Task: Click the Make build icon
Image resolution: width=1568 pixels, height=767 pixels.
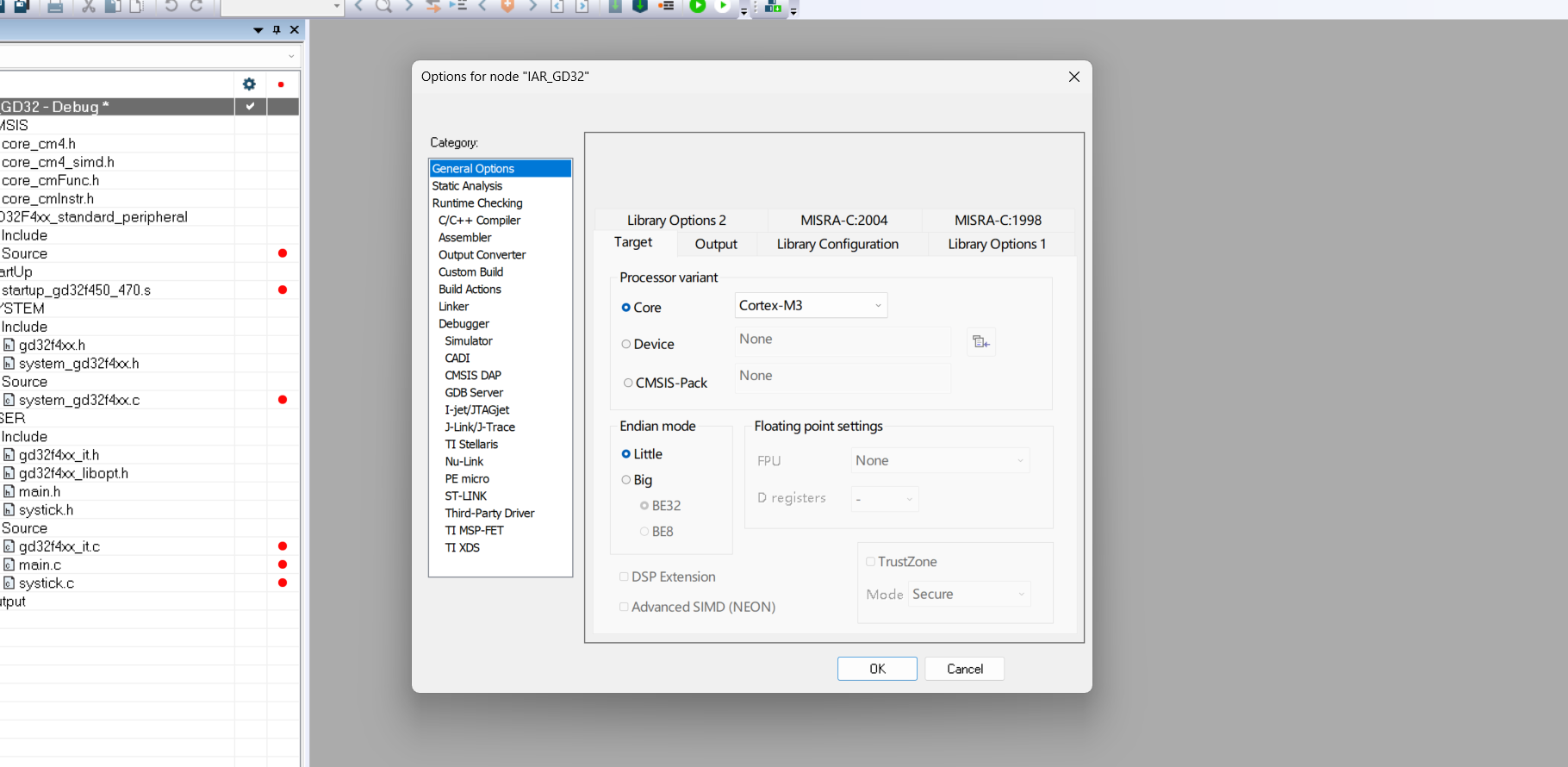Action: 640,5
